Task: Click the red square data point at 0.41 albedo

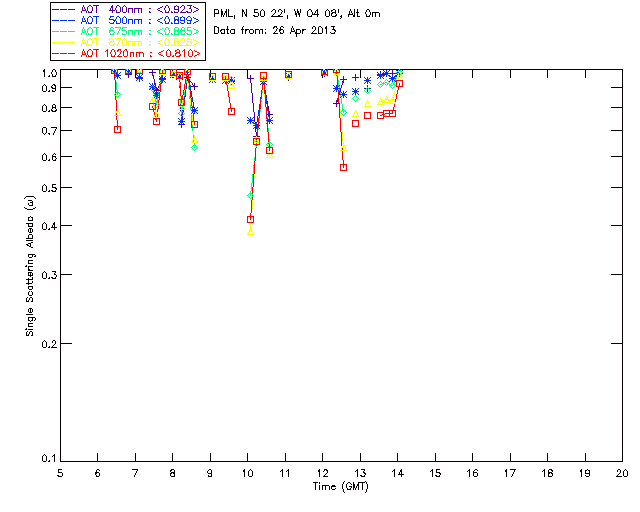Action: pos(251,220)
